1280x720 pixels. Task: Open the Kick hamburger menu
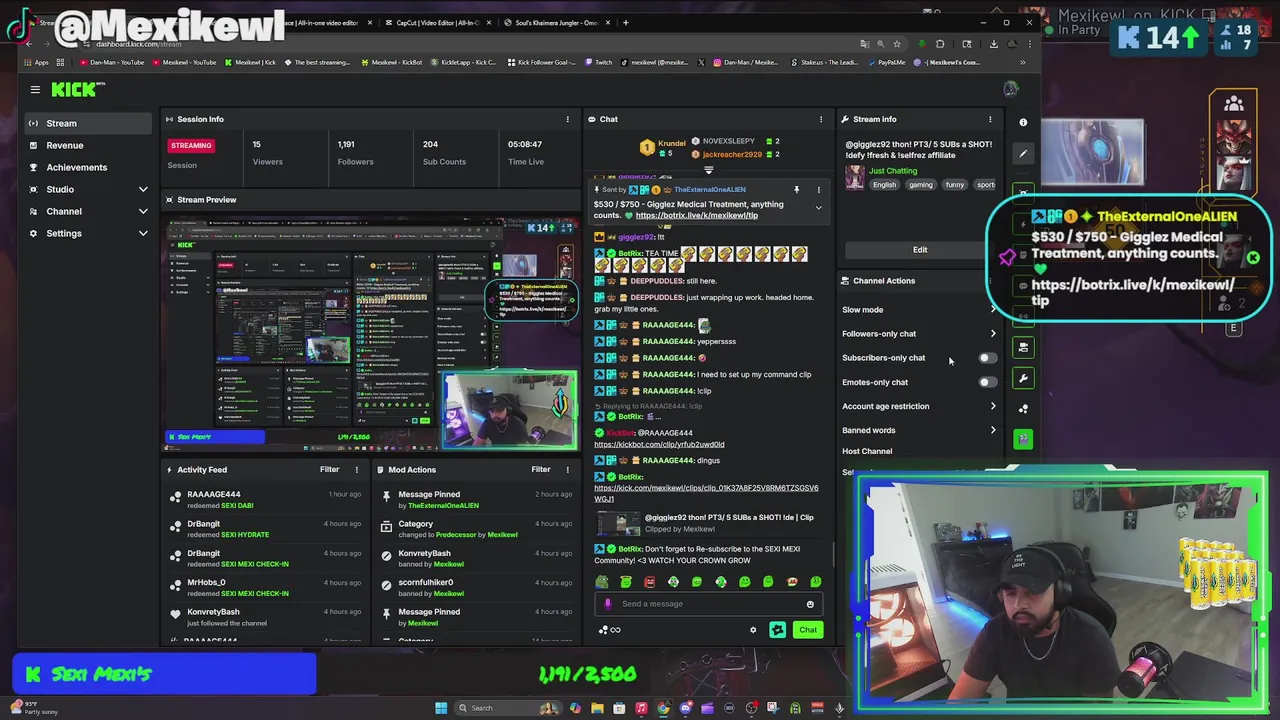[35, 90]
